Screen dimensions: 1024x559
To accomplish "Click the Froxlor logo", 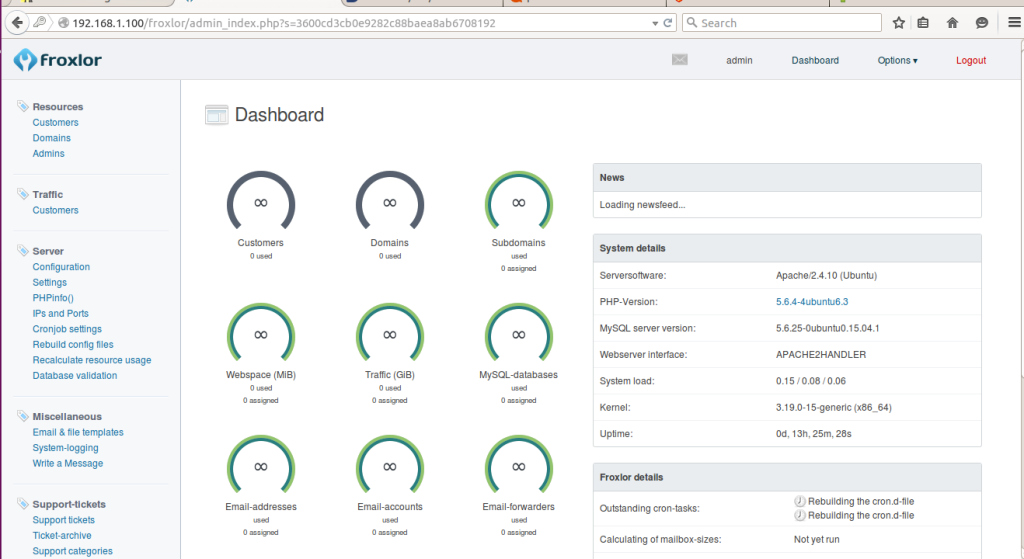I will [x=57, y=60].
